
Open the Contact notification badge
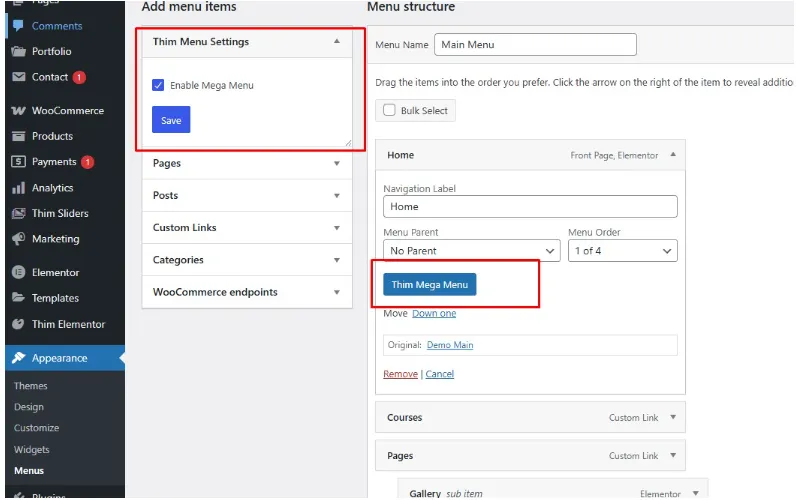79,77
